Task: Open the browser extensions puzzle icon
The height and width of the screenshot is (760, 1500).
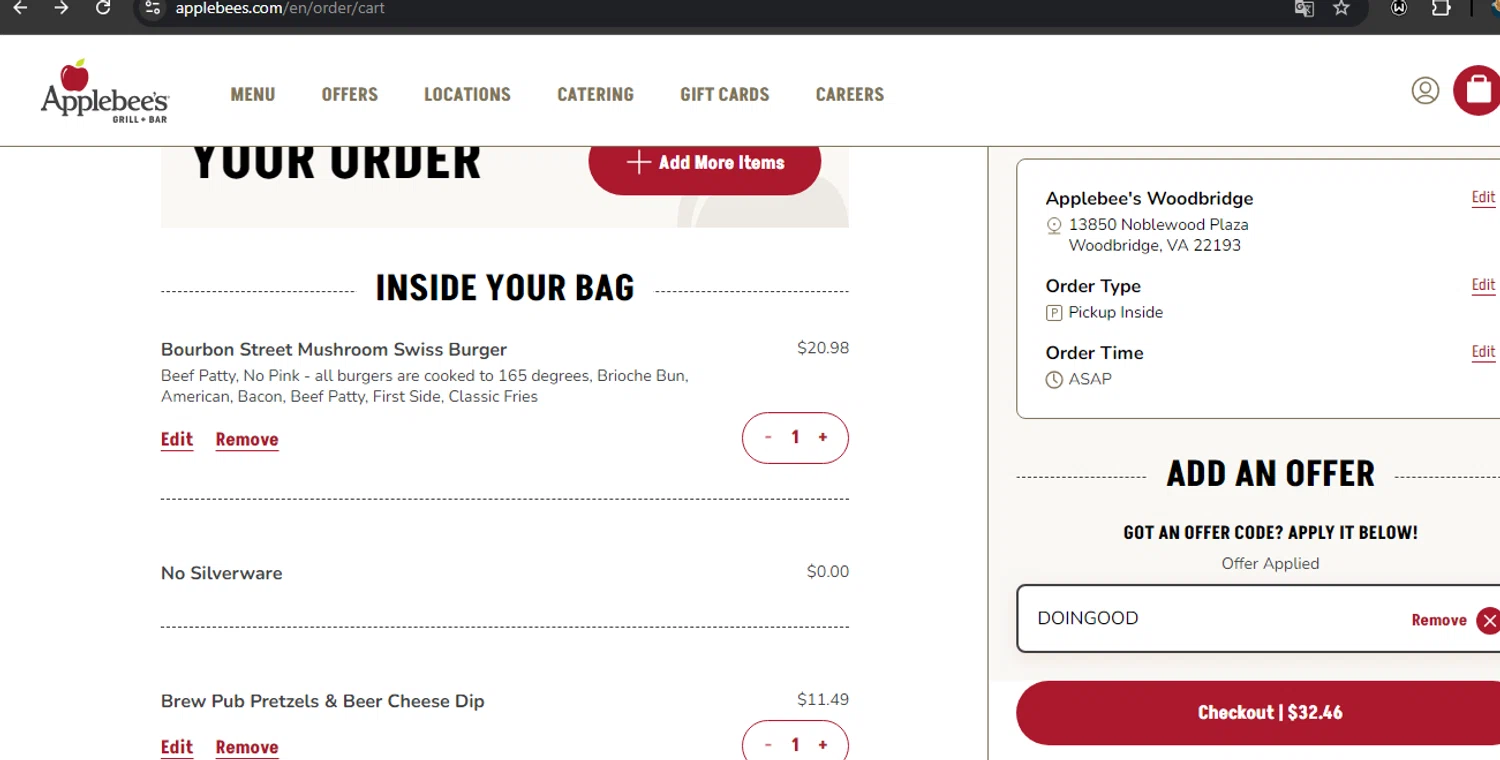Action: tap(1441, 8)
